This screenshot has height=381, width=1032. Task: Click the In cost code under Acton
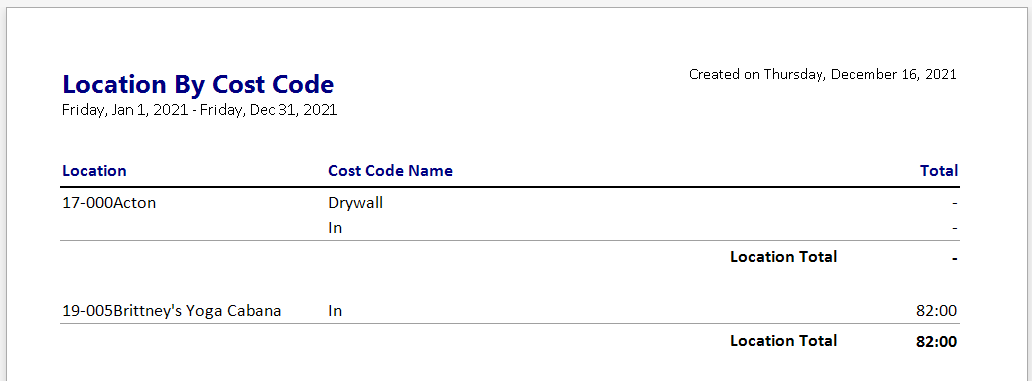click(x=335, y=228)
